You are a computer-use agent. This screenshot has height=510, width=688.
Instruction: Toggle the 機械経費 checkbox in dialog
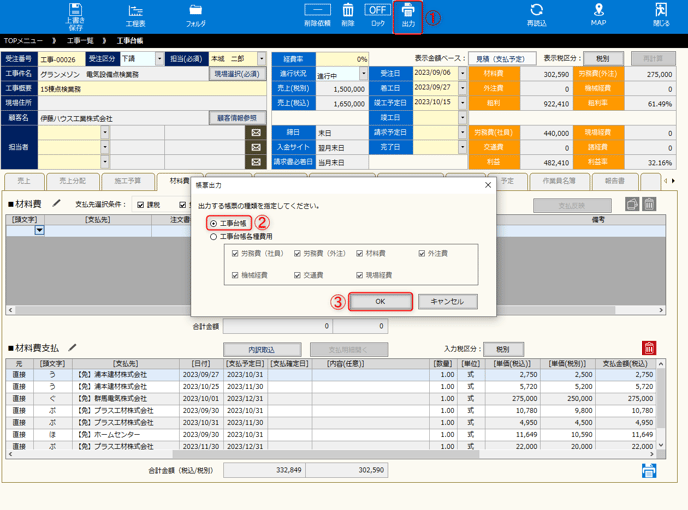[235, 275]
